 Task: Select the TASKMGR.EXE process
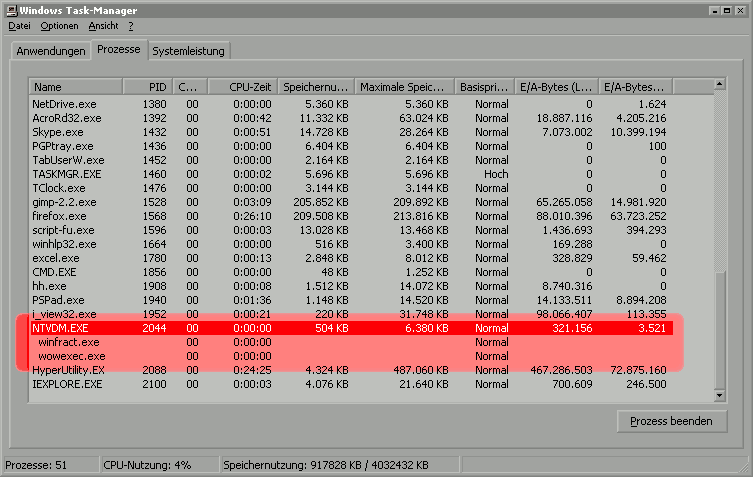click(351, 174)
